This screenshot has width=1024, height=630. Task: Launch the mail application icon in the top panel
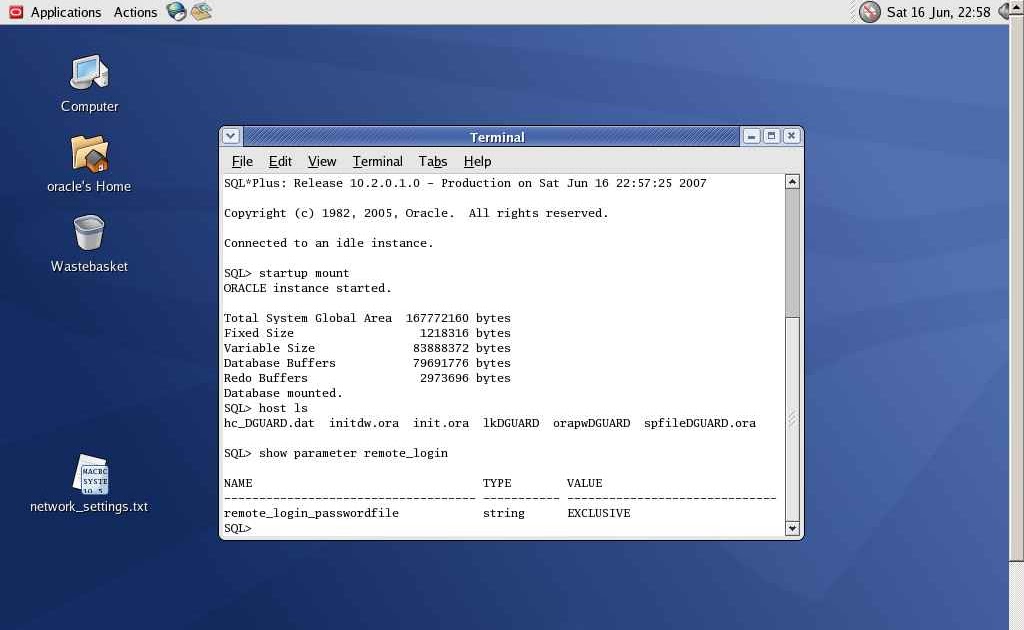pos(201,12)
